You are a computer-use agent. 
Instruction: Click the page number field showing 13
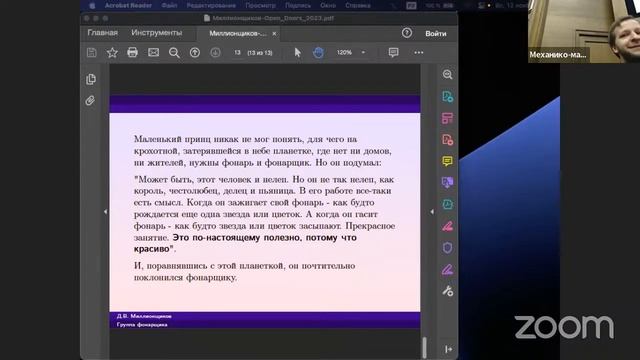pos(237,53)
